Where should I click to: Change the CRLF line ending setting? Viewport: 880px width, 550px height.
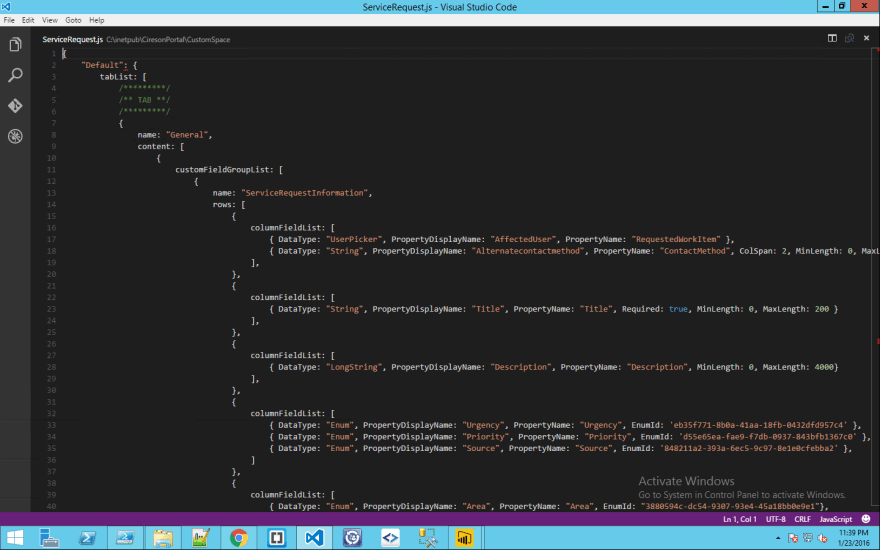coord(803,520)
